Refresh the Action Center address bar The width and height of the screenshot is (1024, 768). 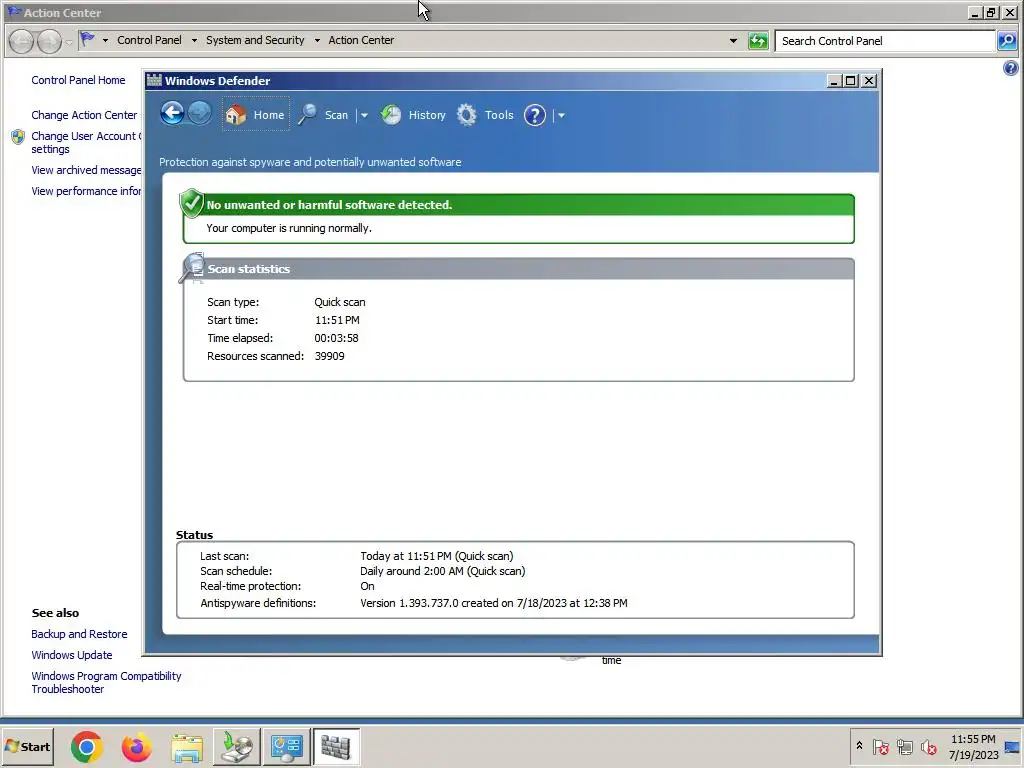pyautogui.click(x=758, y=40)
